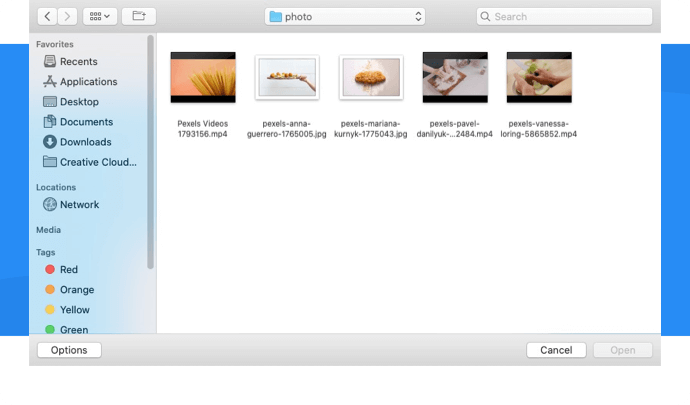The image size is (690, 405).
Task: Select the Red tag dot
Action: coord(50,269)
